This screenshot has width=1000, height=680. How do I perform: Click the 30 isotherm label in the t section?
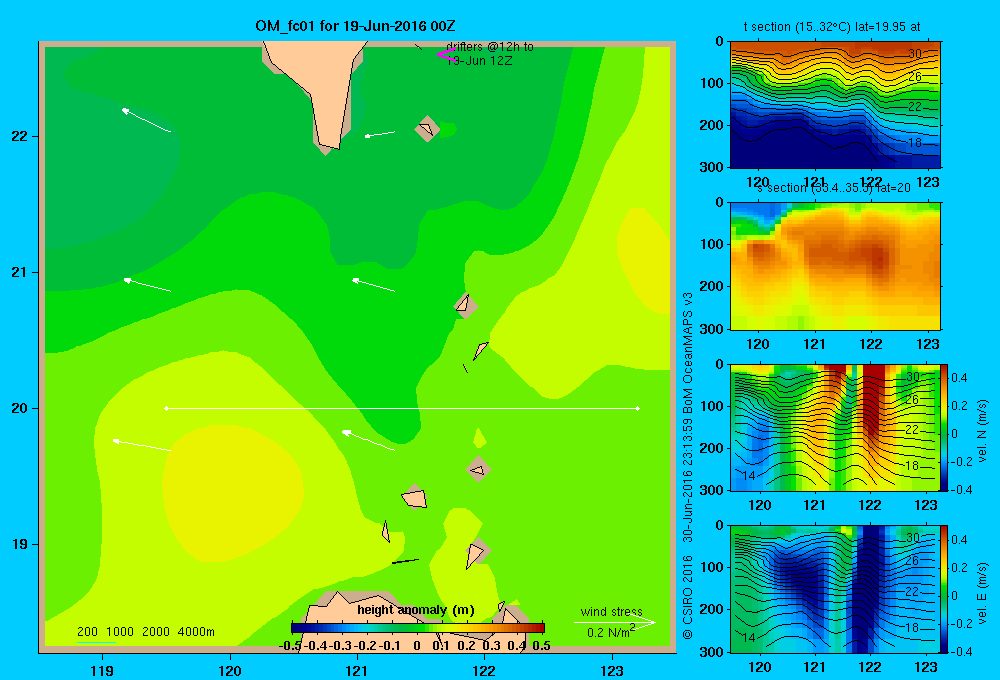point(915,54)
